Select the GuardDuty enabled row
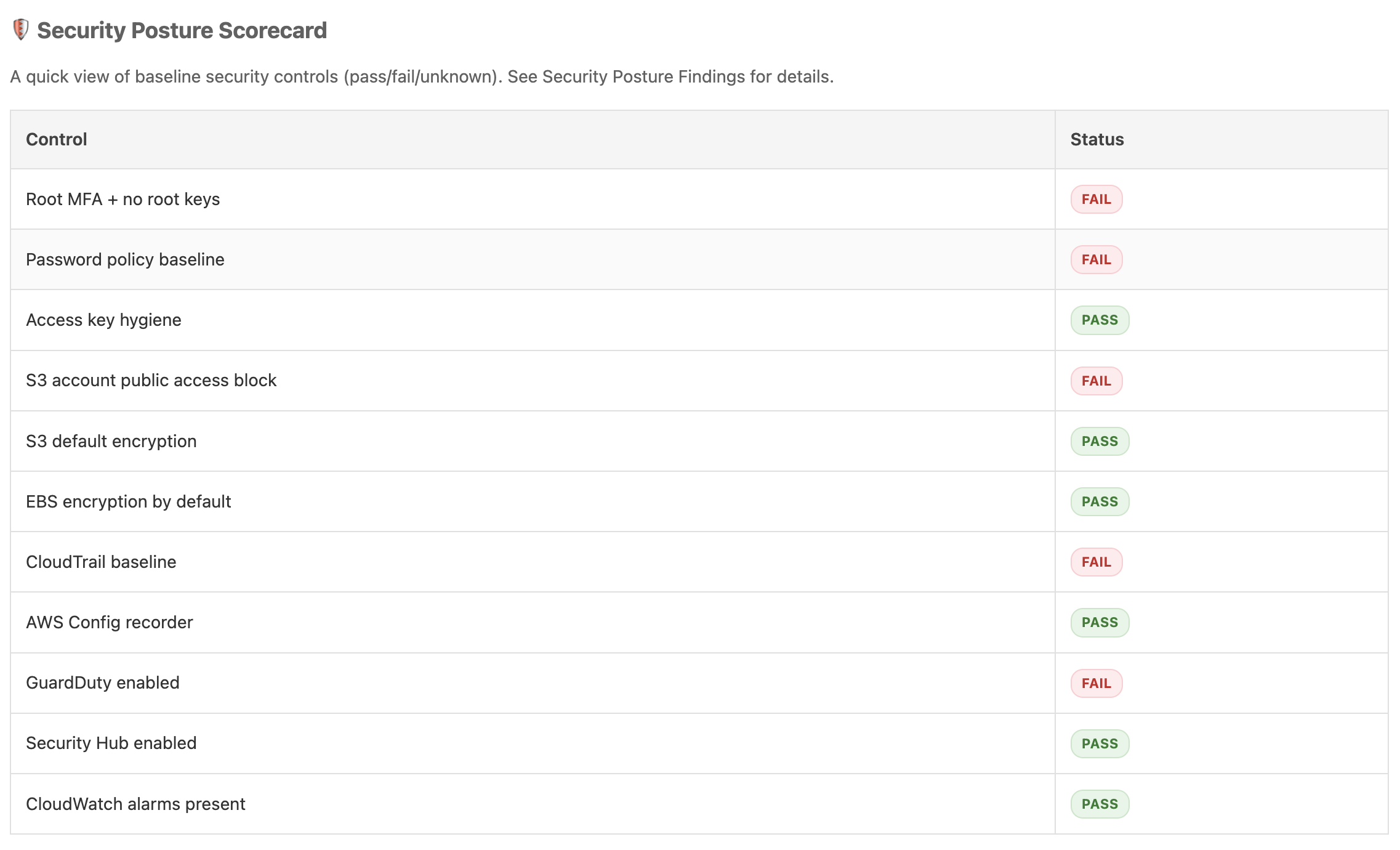The image size is (1400, 850). (102, 682)
